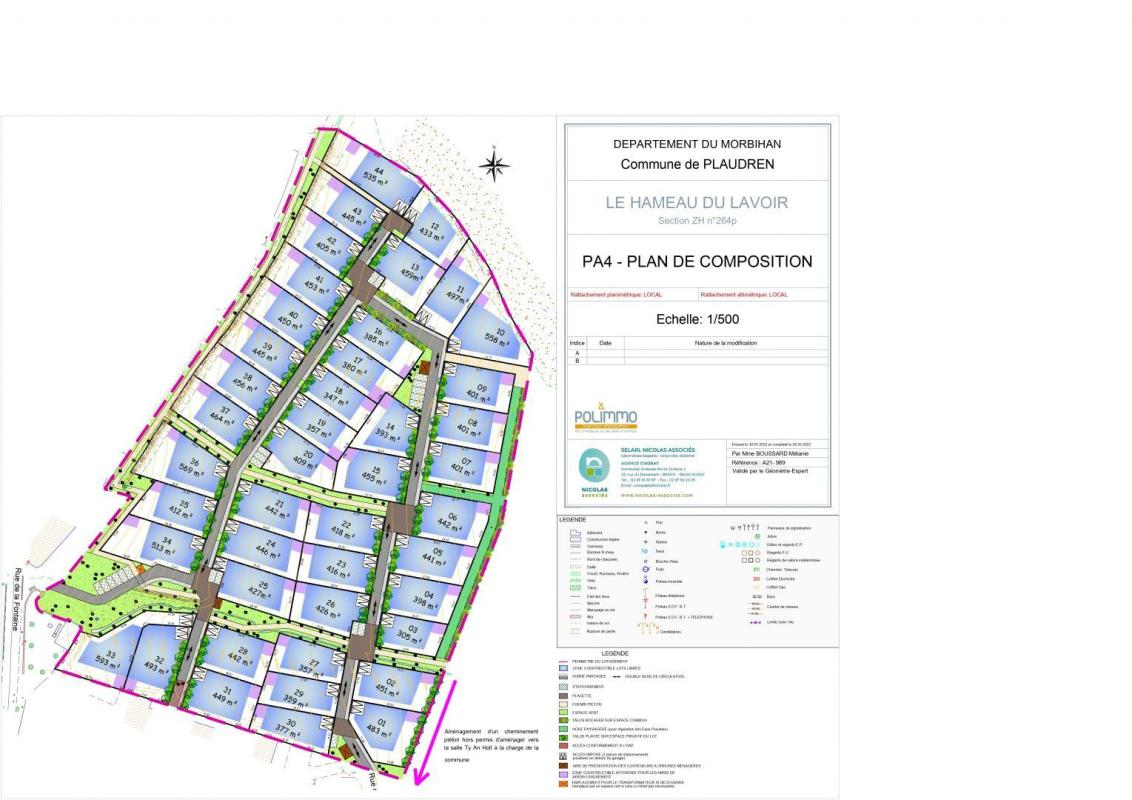
Task: Click lot 25 labeled 427 m²
Action: tap(260, 589)
